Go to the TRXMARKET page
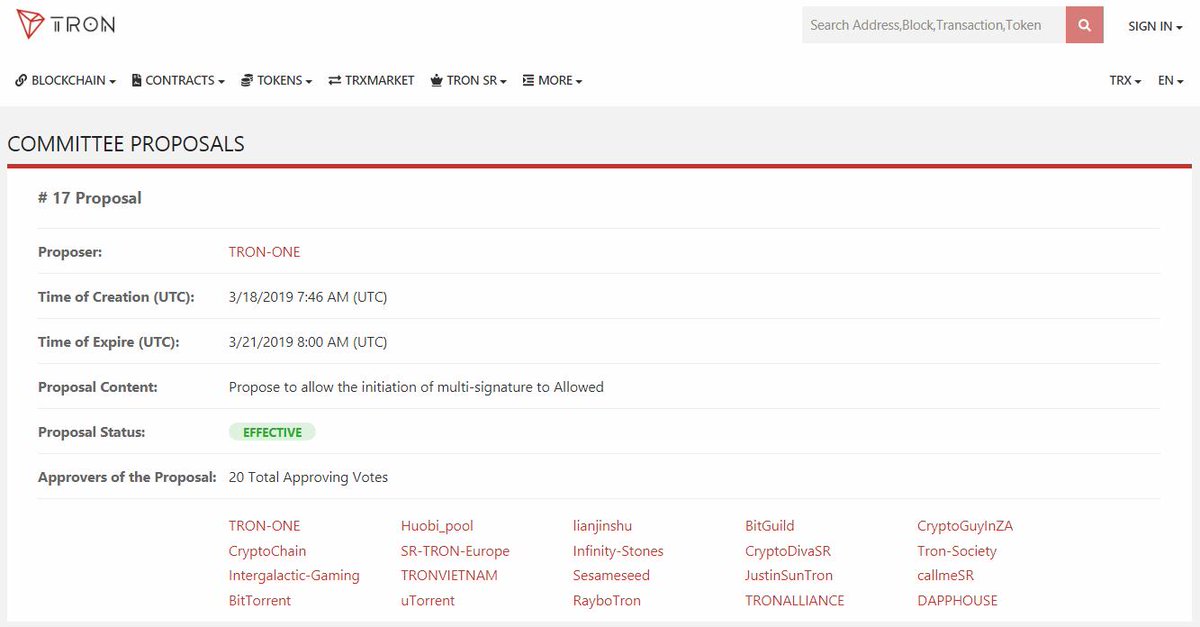Image resolution: width=1200 pixels, height=627 pixels. (x=371, y=80)
